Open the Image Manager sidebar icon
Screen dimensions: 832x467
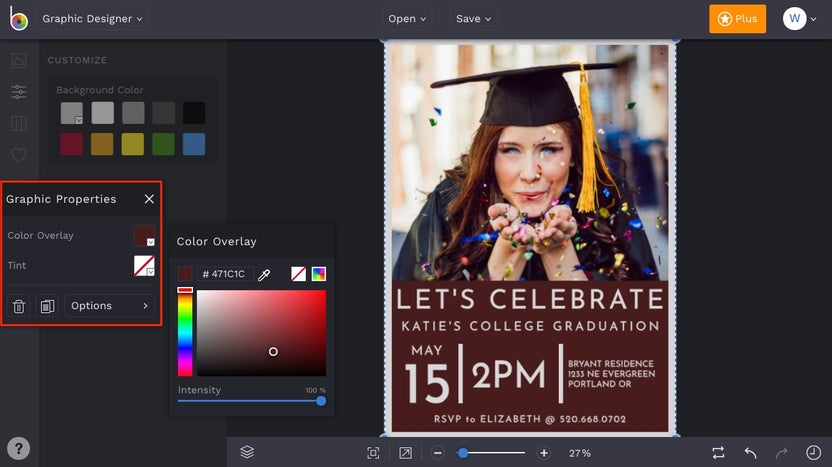point(19,60)
